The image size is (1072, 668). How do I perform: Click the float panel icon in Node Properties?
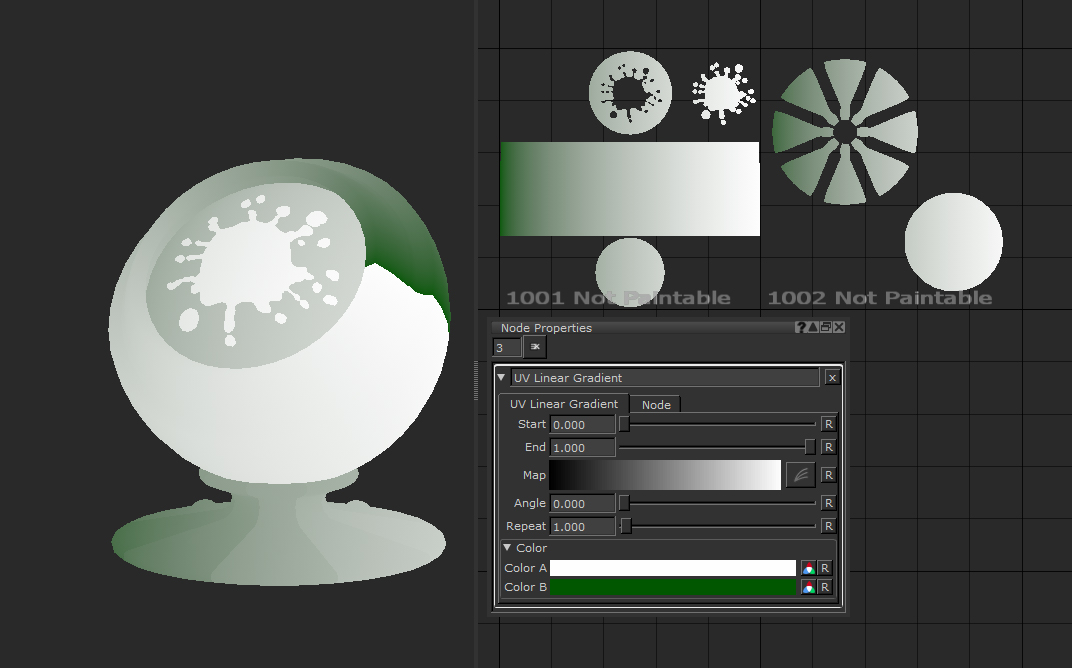pos(826,328)
